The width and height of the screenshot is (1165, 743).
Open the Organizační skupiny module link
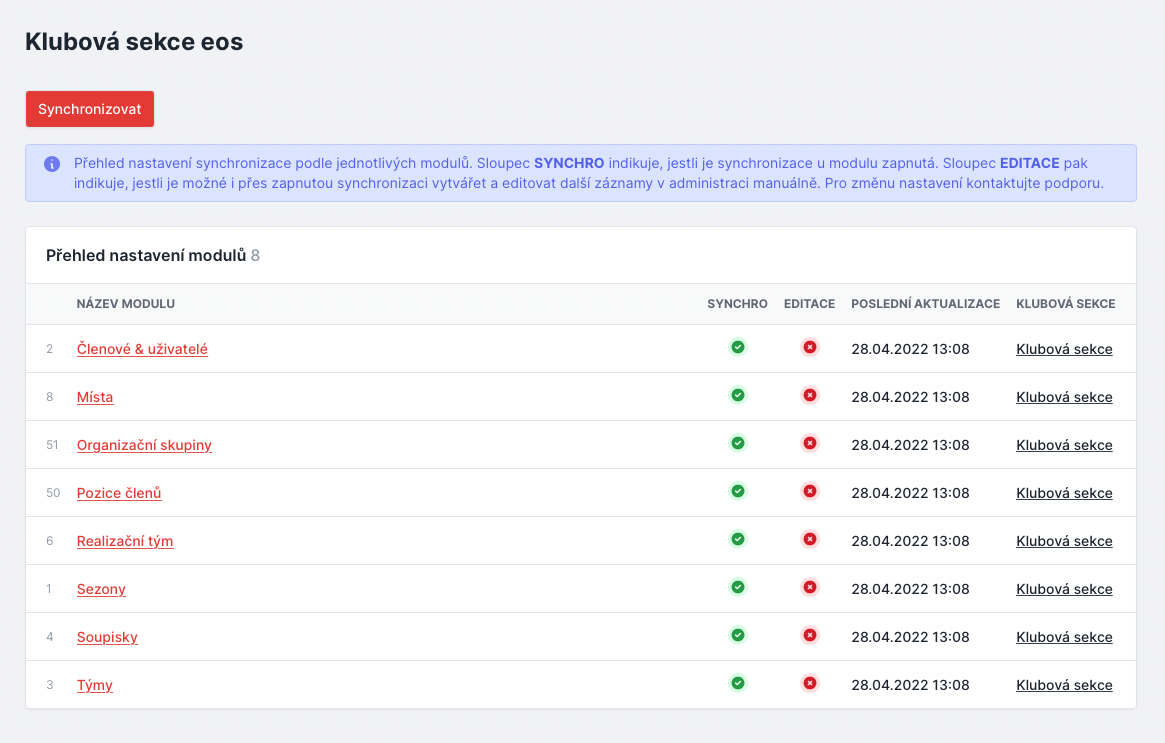pos(144,445)
